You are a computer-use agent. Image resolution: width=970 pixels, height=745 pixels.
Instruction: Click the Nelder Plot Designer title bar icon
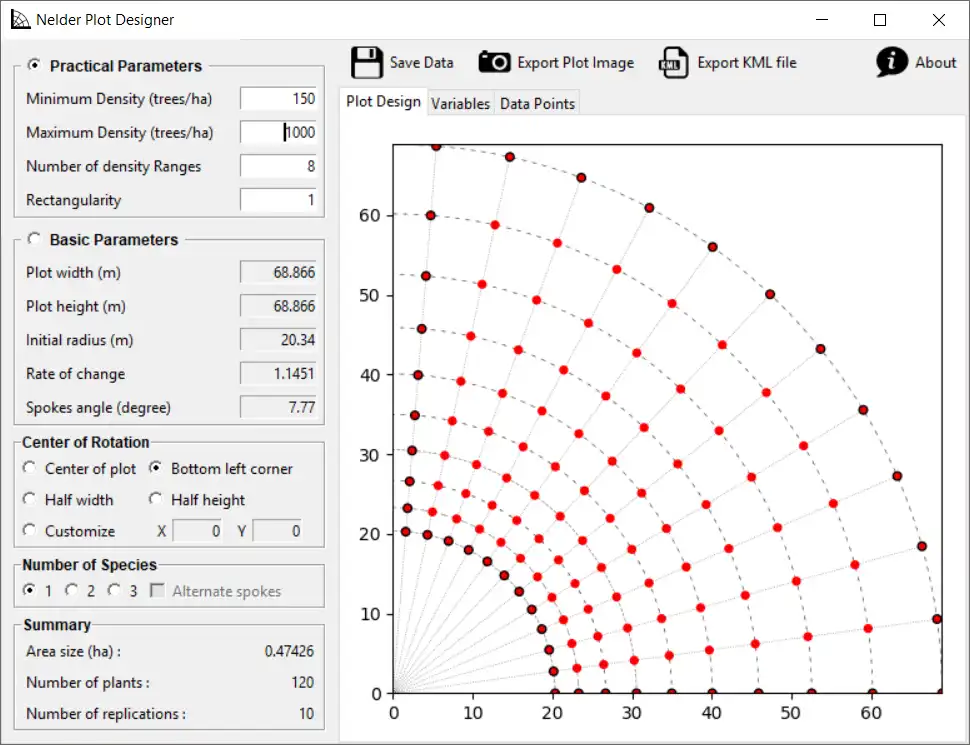click(x=20, y=20)
